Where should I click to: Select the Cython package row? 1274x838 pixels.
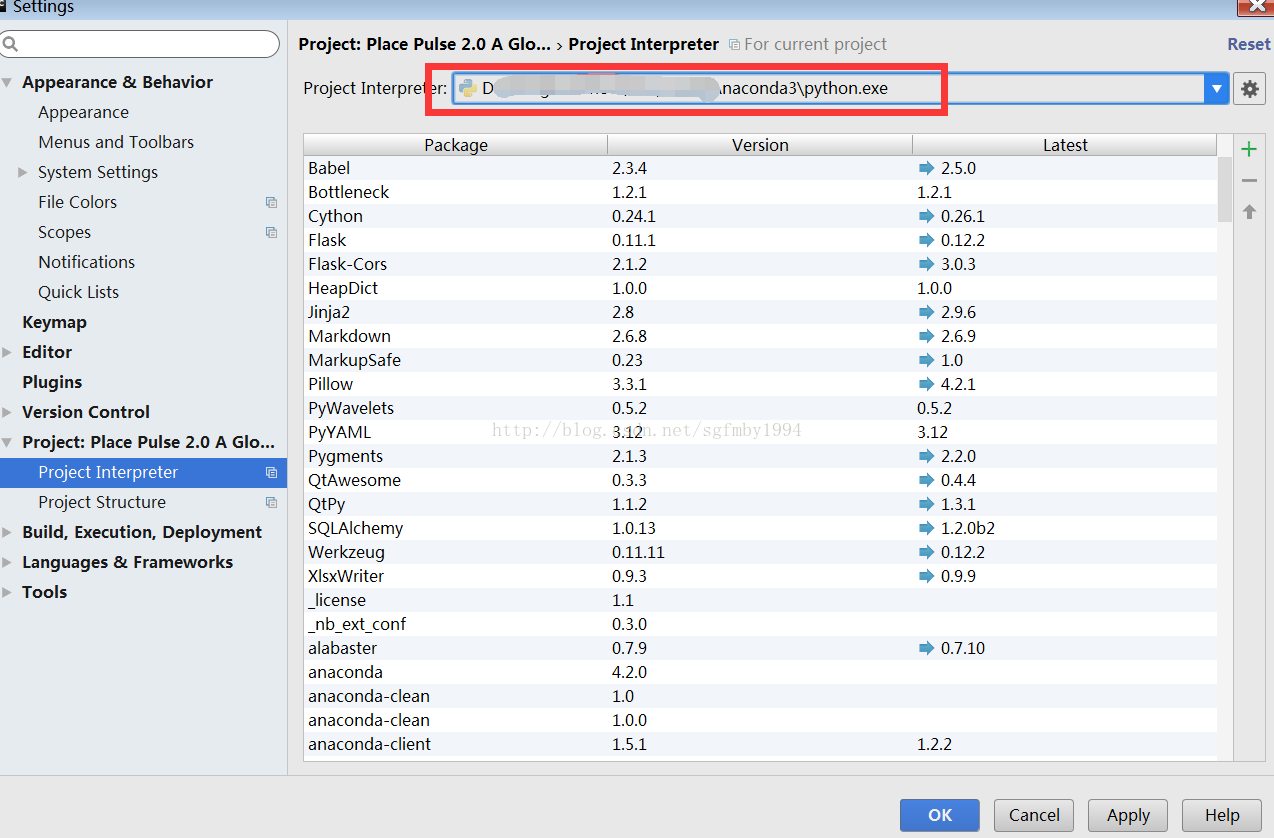coord(760,216)
